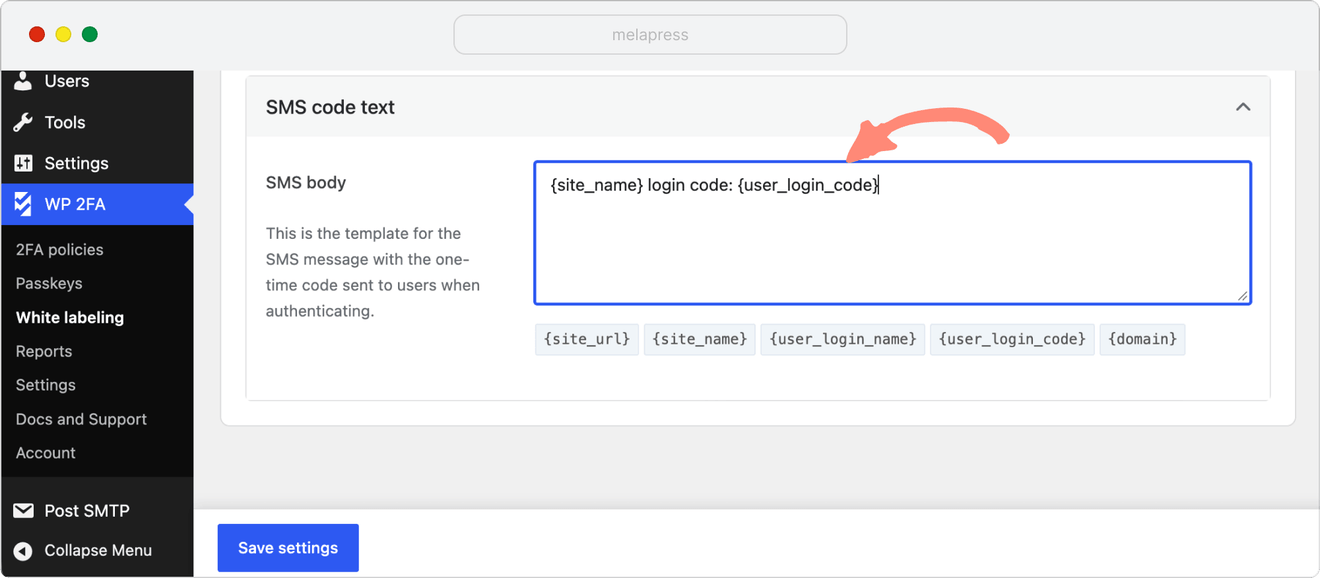Click the SMS body label
1320x578 pixels.
coord(306,183)
